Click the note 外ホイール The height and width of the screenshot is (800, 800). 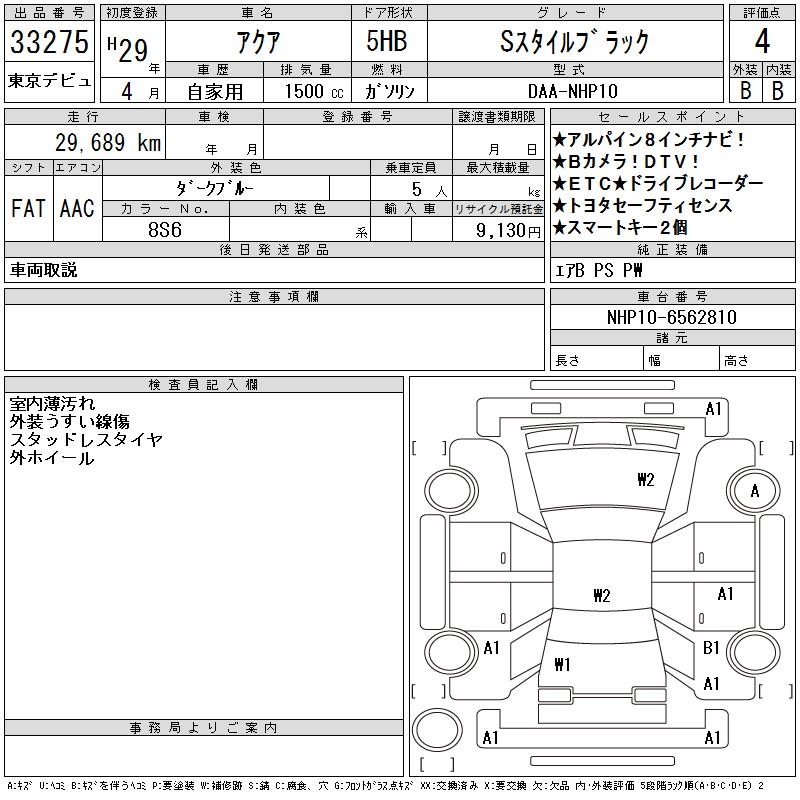tap(52, 458)
